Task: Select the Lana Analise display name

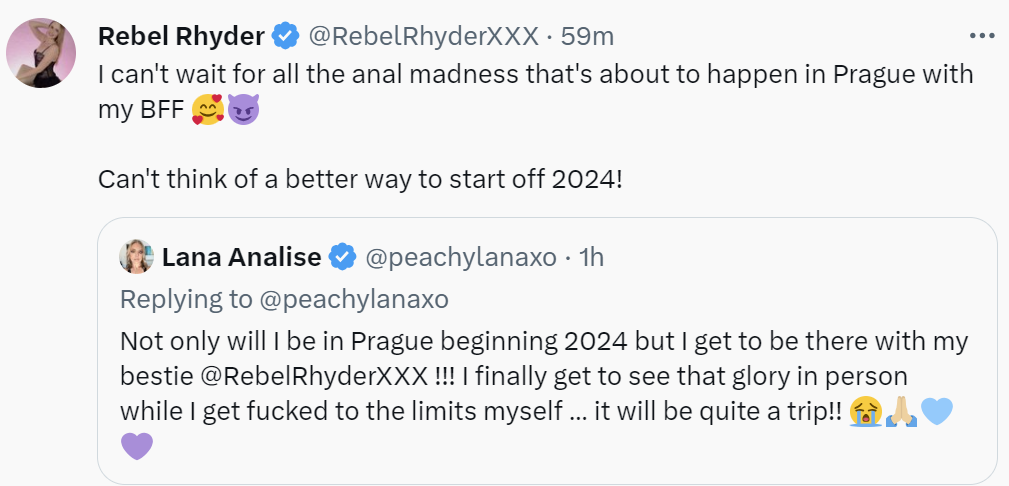Action: point(241,257)
